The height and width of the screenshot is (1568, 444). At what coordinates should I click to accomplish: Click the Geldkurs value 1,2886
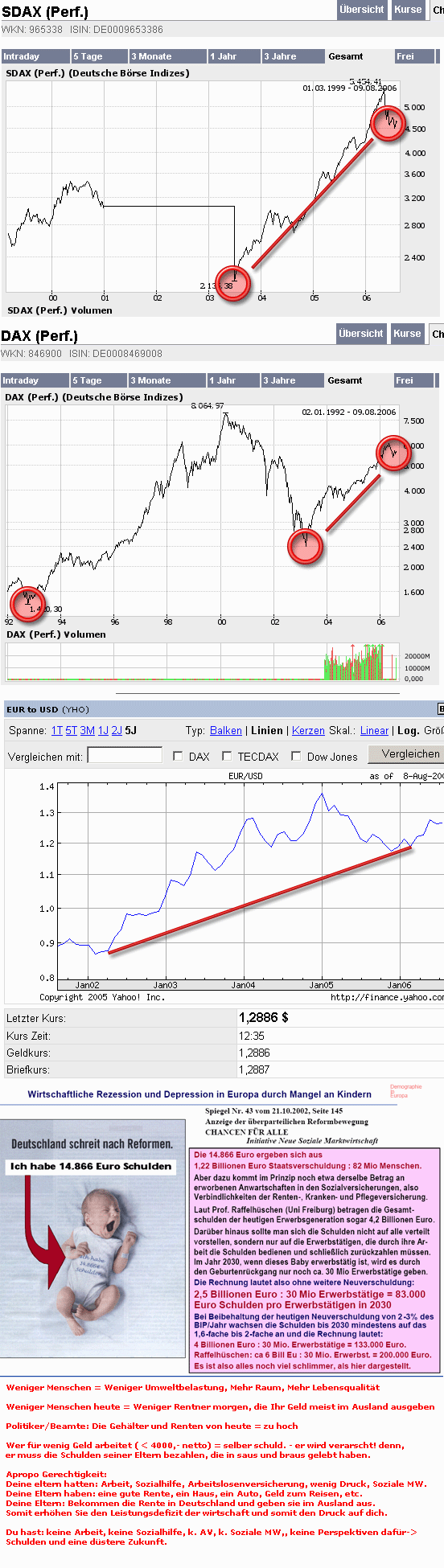[x=255, y=1053]
